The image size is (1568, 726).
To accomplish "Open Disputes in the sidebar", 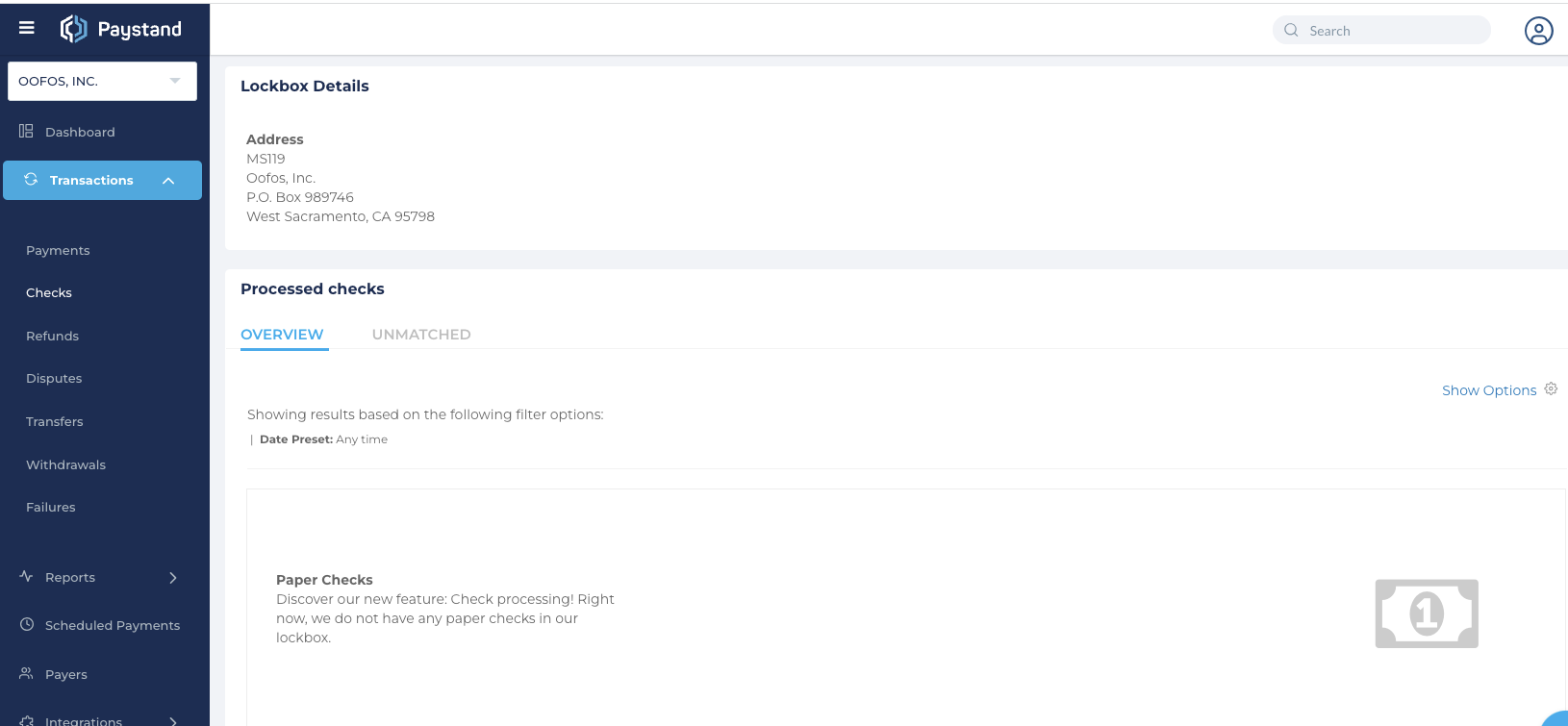I will click(x=54, y=378).
